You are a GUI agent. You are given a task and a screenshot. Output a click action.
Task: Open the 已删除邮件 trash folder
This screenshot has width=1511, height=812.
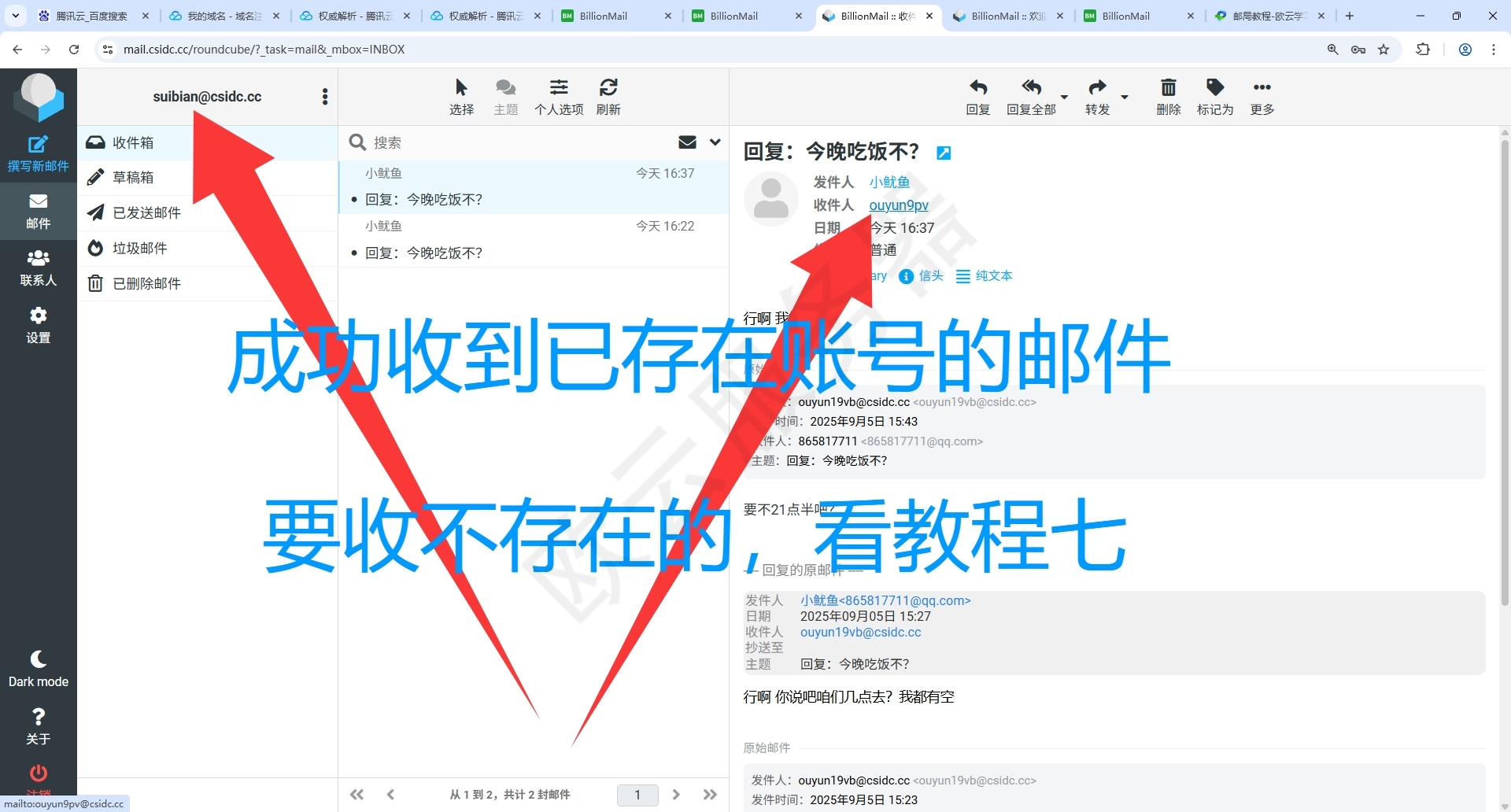[208, 283]
